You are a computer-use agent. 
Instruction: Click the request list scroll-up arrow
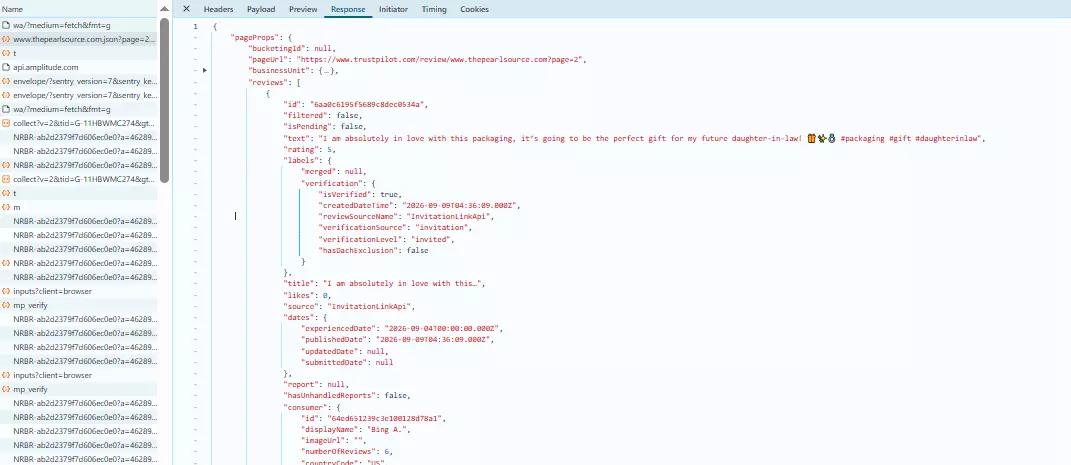pos(164,10)
